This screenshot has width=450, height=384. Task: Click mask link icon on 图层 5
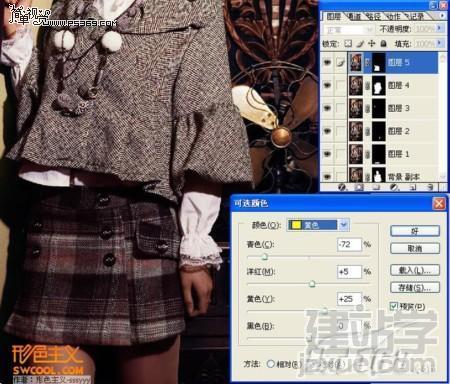[368, 62]
